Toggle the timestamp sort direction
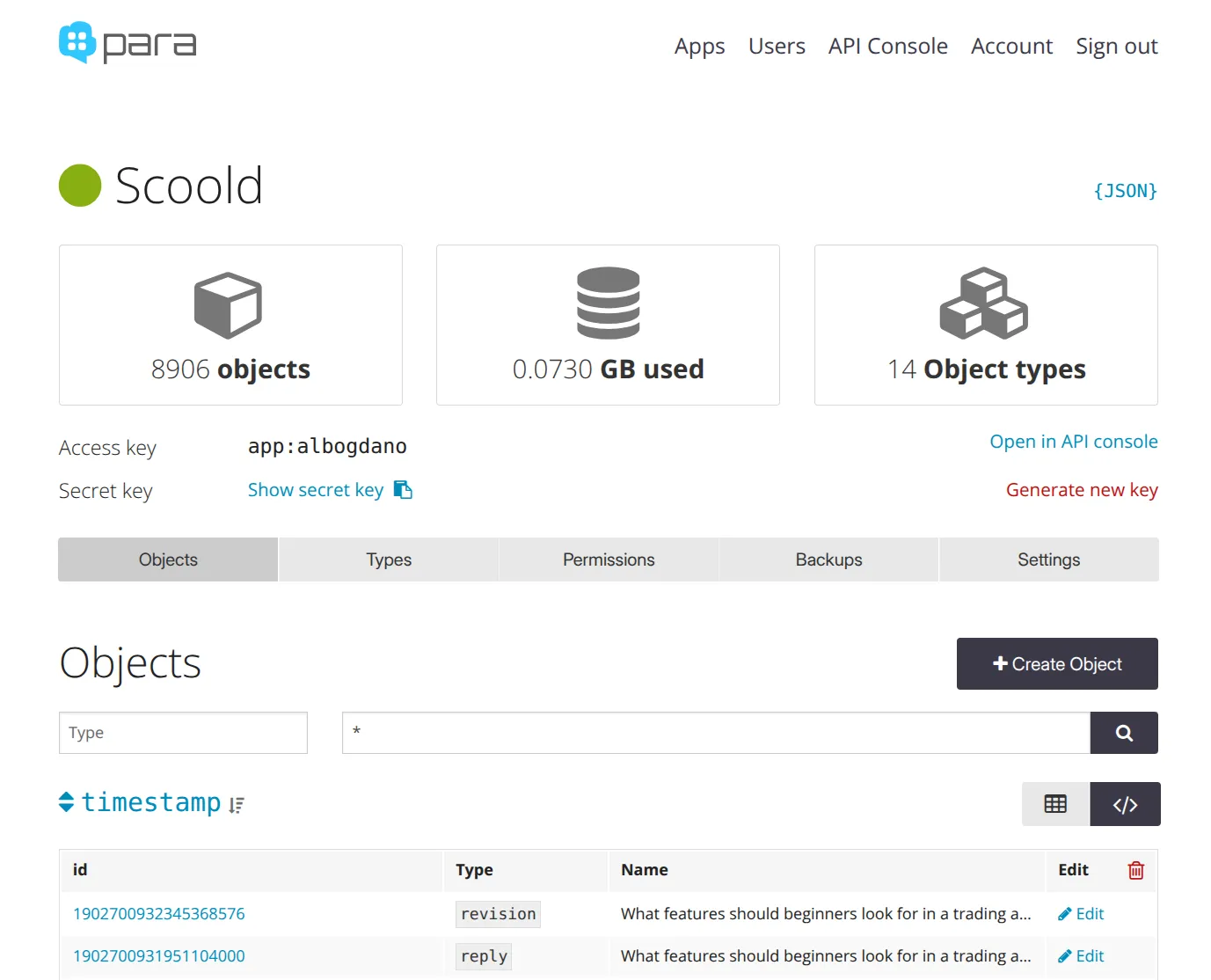The width and height of the screenshot is (1211, 980). tap(235, 805)
